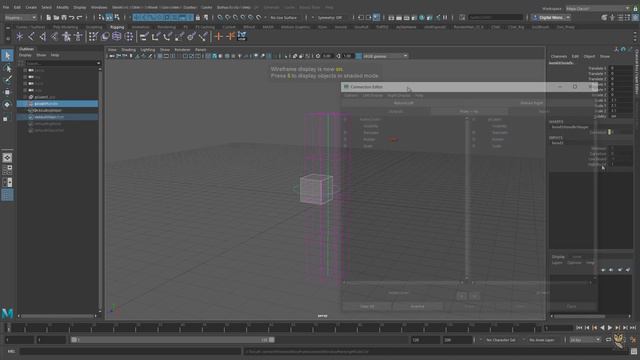Click the Create IK Handle shelf icon

click(43, 37)
